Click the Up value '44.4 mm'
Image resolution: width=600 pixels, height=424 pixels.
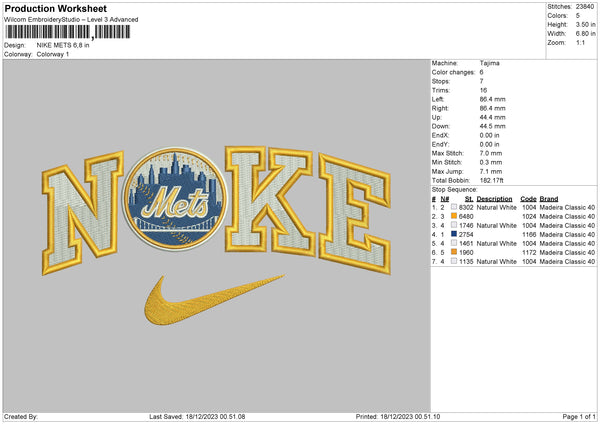point(492,117)
